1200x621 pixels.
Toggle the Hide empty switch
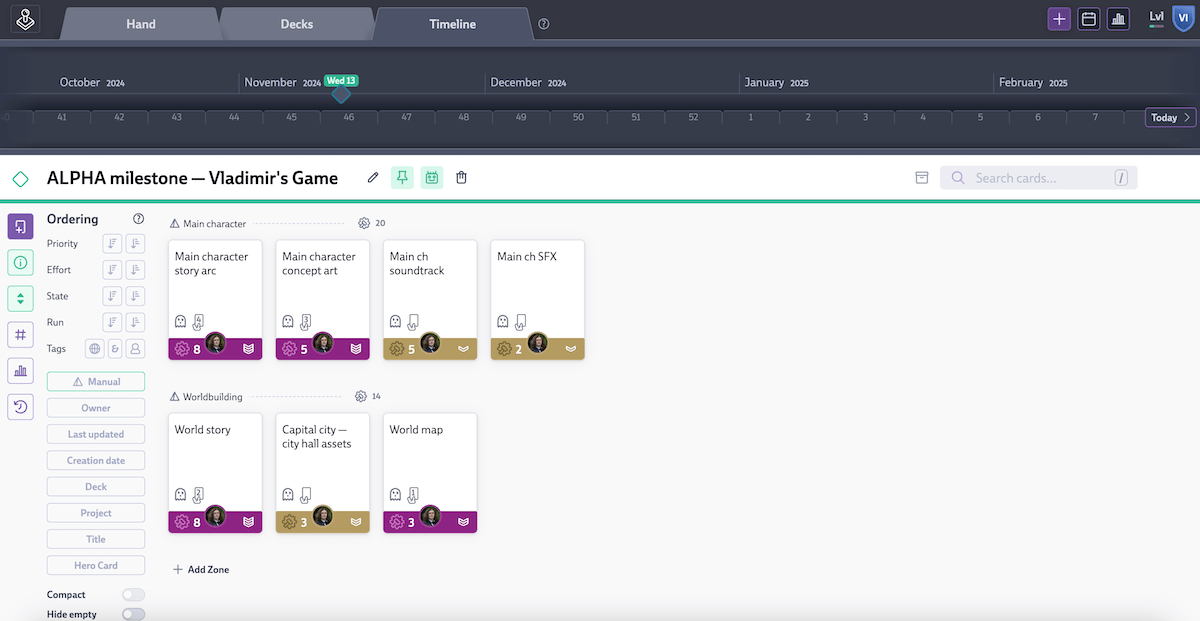(x=133, y=614)
